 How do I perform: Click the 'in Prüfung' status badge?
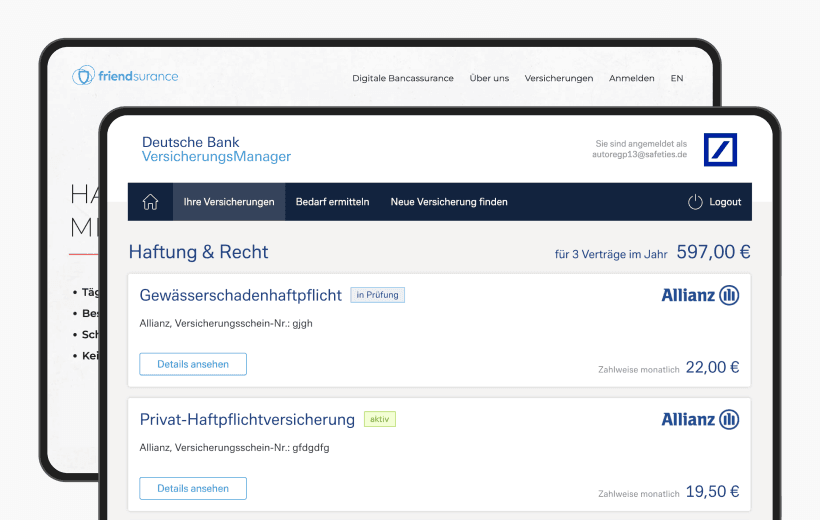pyautogui.click(x=378, y=295)
